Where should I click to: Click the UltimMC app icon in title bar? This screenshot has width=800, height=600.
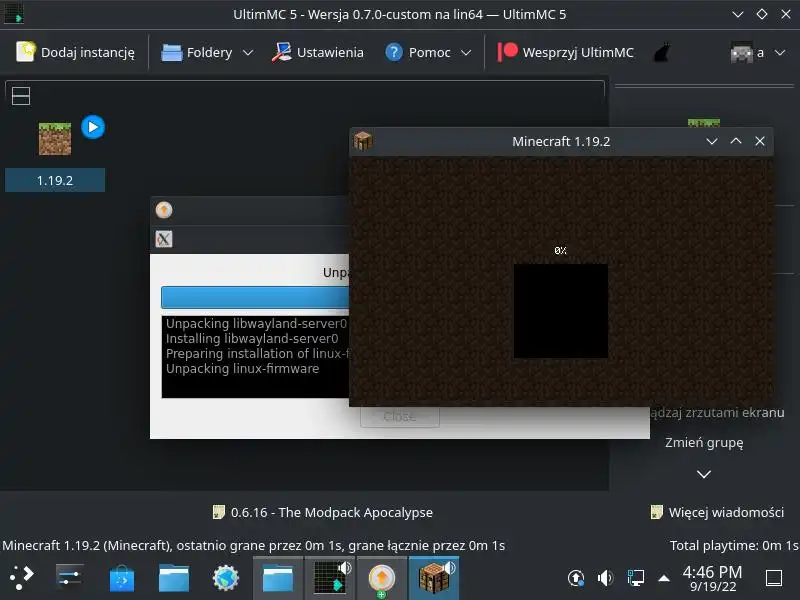click(14, 14)
